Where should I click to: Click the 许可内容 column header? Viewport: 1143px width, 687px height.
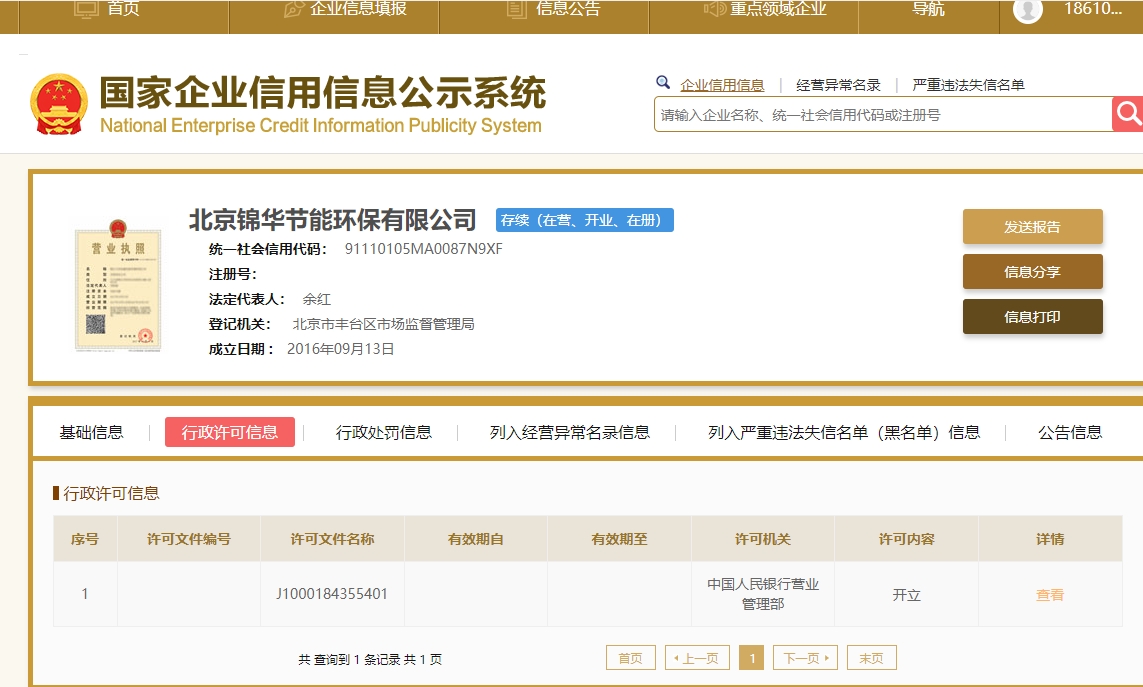click(x=906, y=539)
